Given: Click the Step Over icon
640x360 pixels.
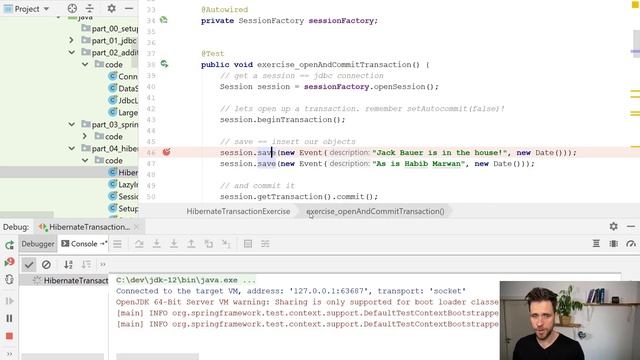Looking at the screenshot, I should [x=139, y=244].
